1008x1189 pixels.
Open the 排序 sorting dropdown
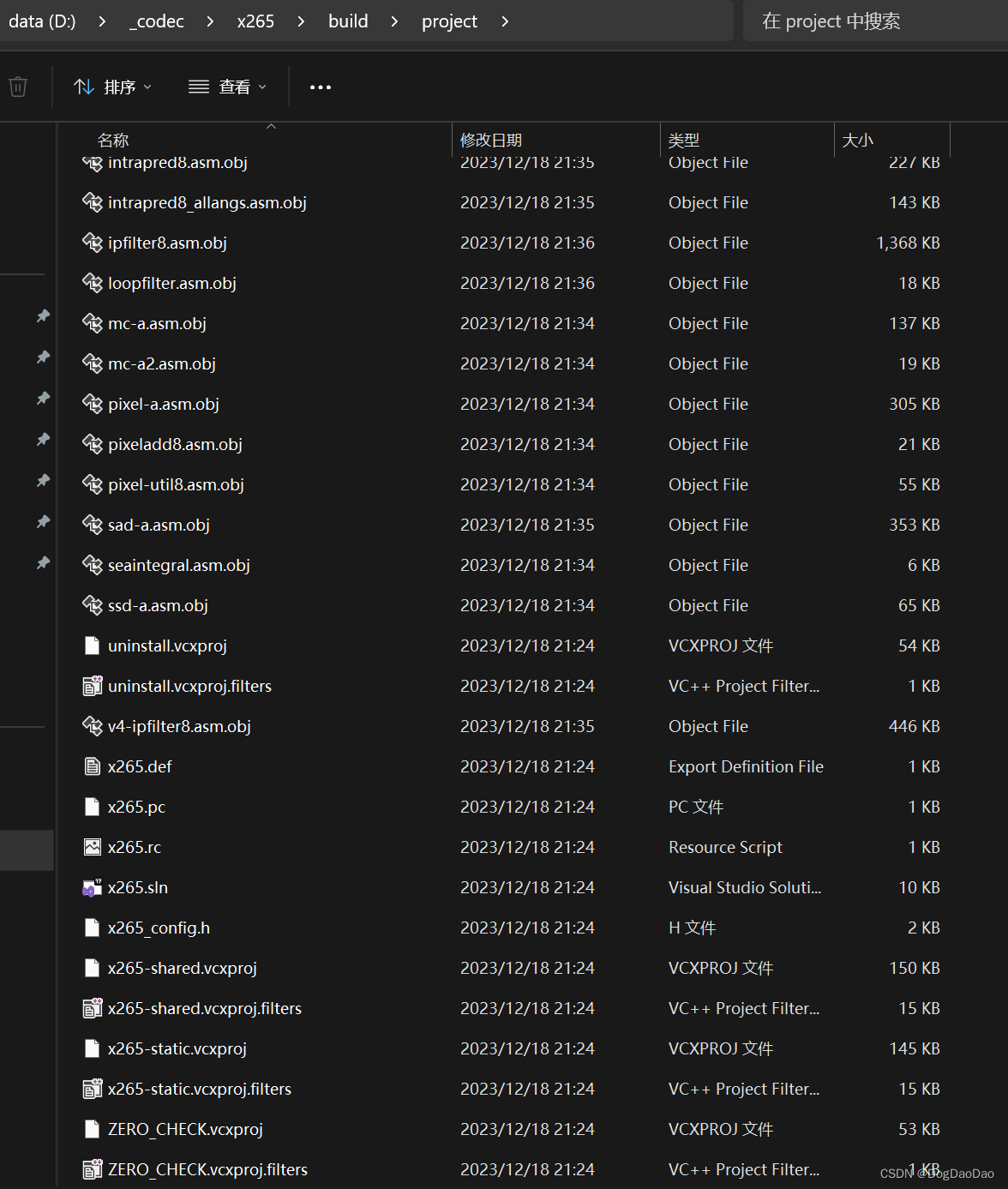pyautogui.click(x=112, y=87)
